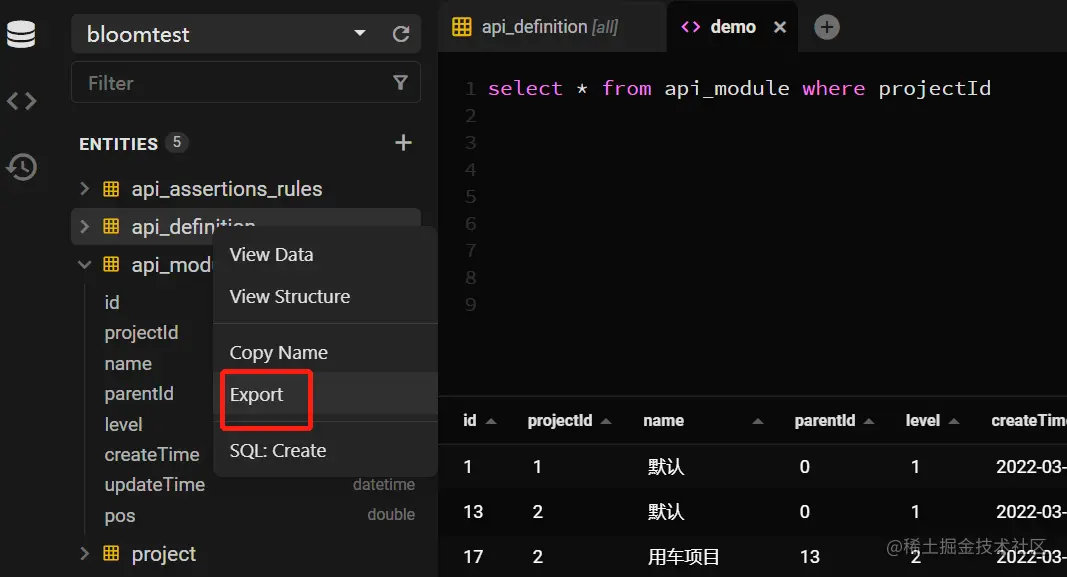Expand the api_definition table node
Viewport: 1067px width, 577px height.
click(84, 227)
